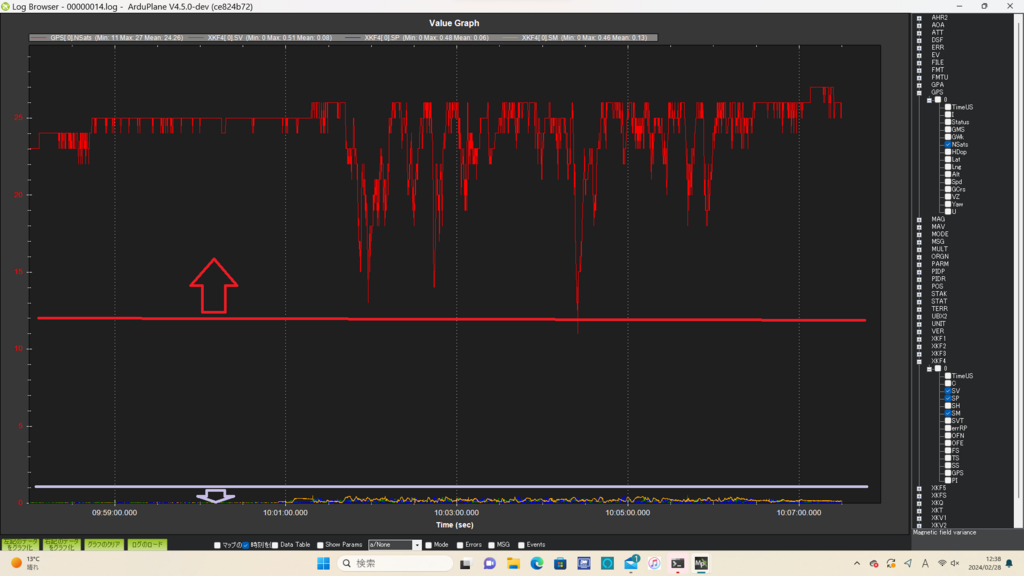This screenshot has height=576, width=1024.
Task: Open Task View from the taskbar
Action: pyautogui.click(x=465, y=564)
